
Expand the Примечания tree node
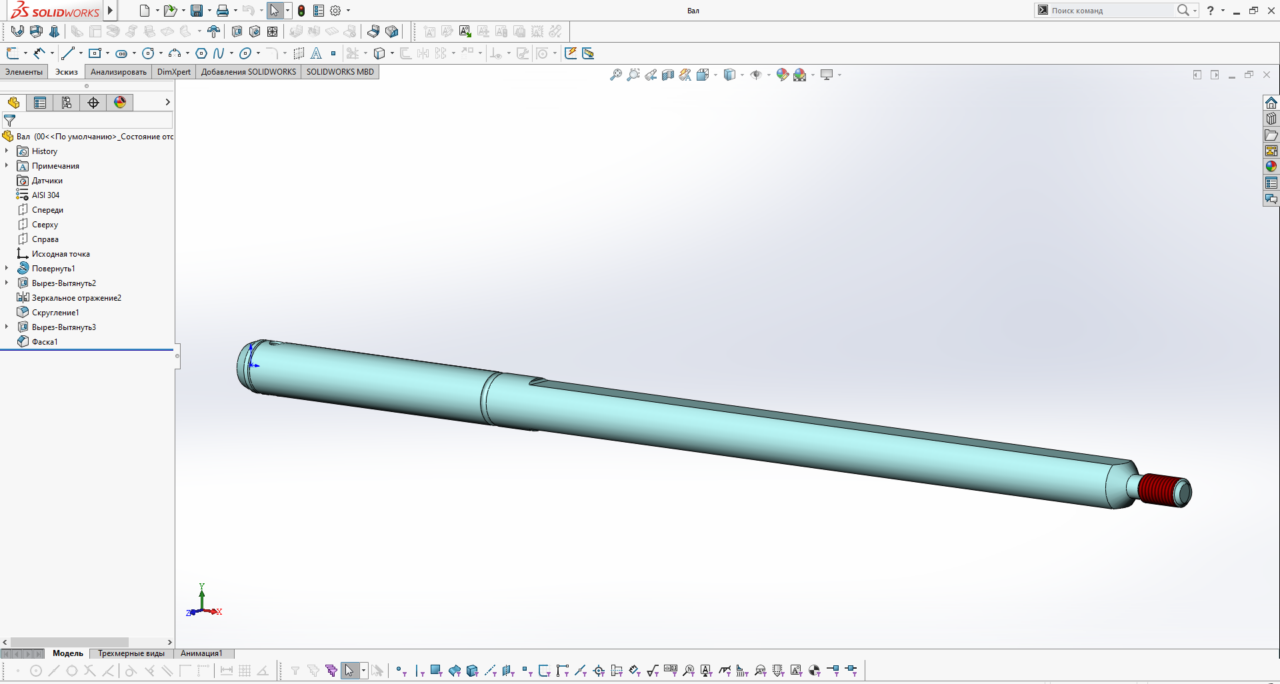(x=7, y=166)
